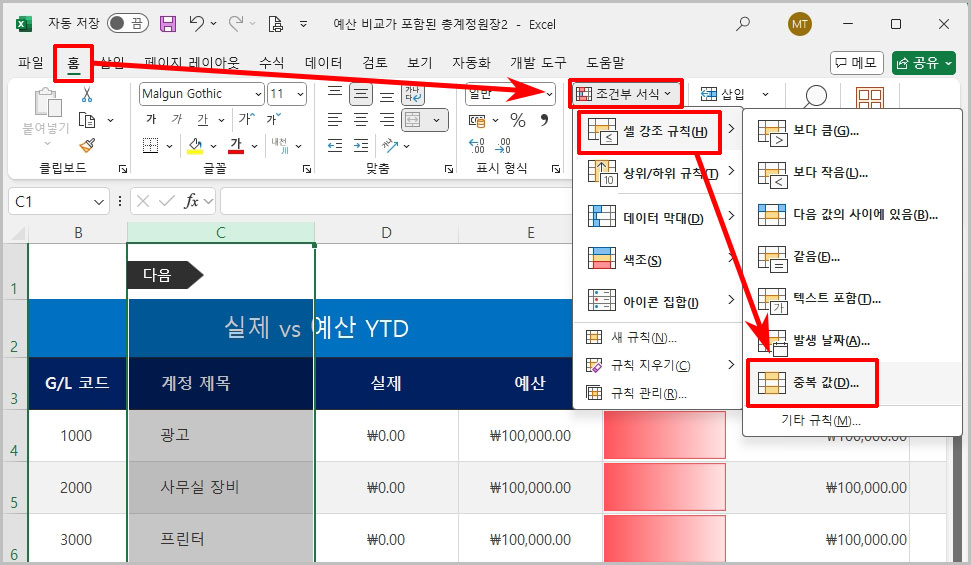Select the 홈 ribbon tab

pos(74,63)
